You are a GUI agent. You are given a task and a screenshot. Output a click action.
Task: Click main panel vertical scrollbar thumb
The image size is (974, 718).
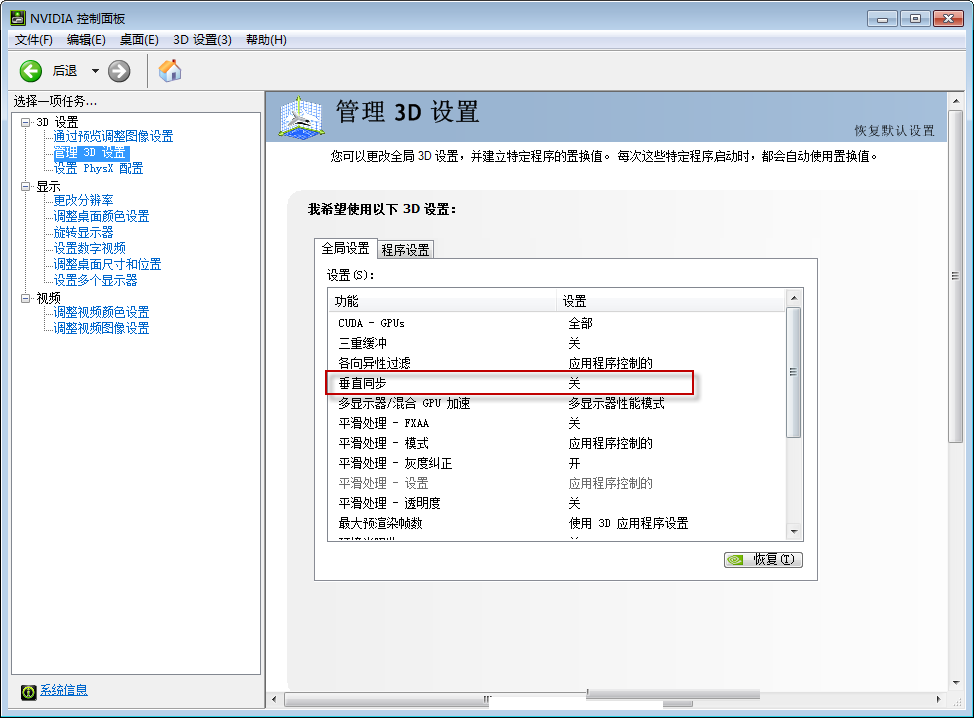tap(955, 276)
